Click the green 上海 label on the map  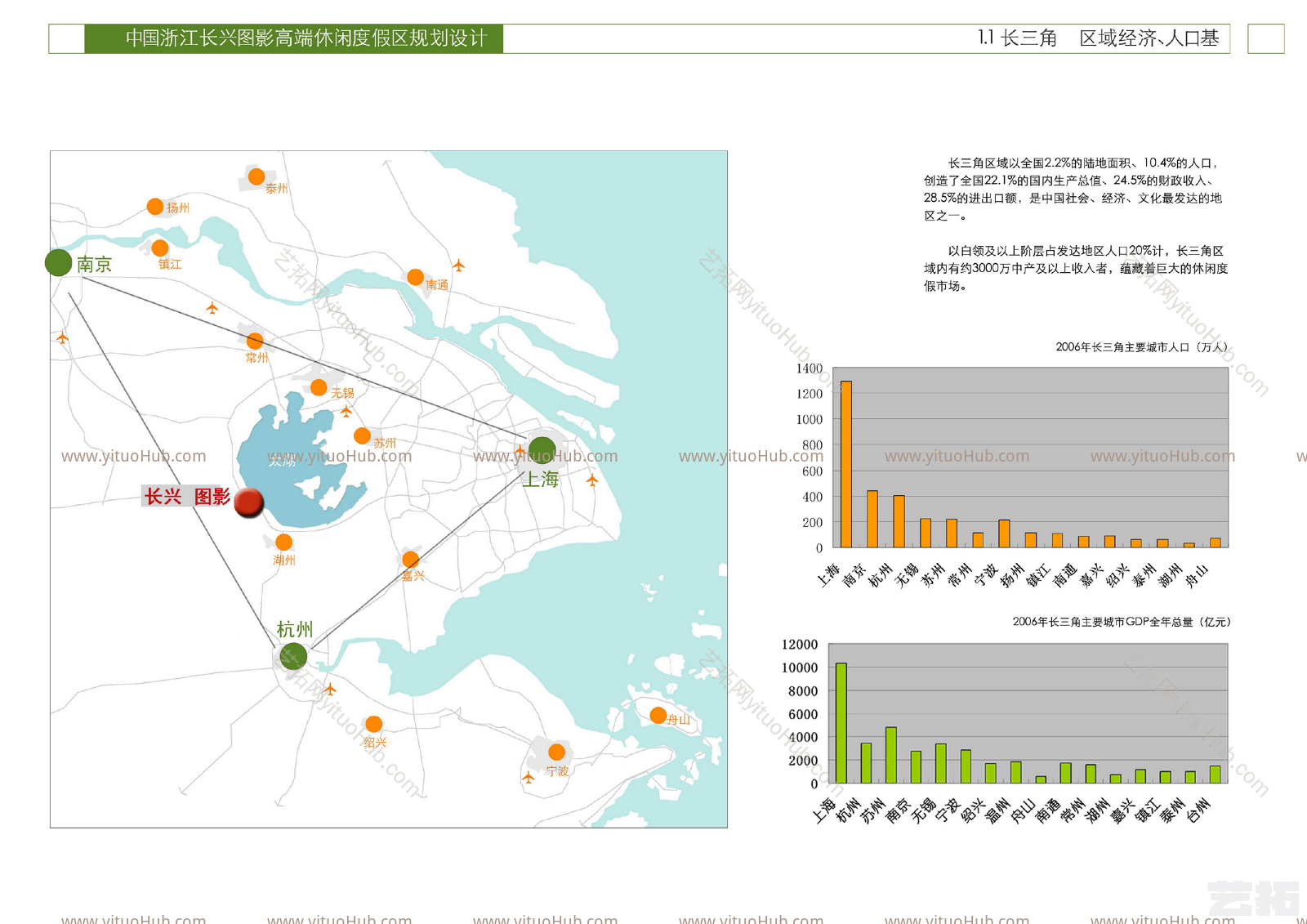(x=541, y=480)
